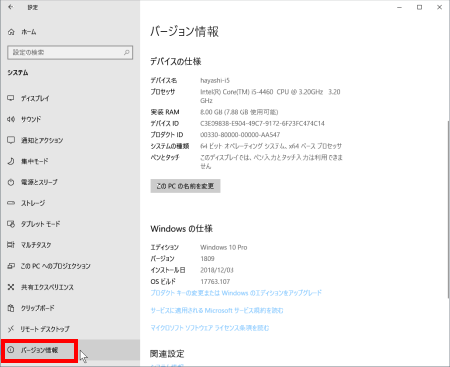Click the システム section label in sidebar
Screen dimensions: 450x367
pos(18,73)
